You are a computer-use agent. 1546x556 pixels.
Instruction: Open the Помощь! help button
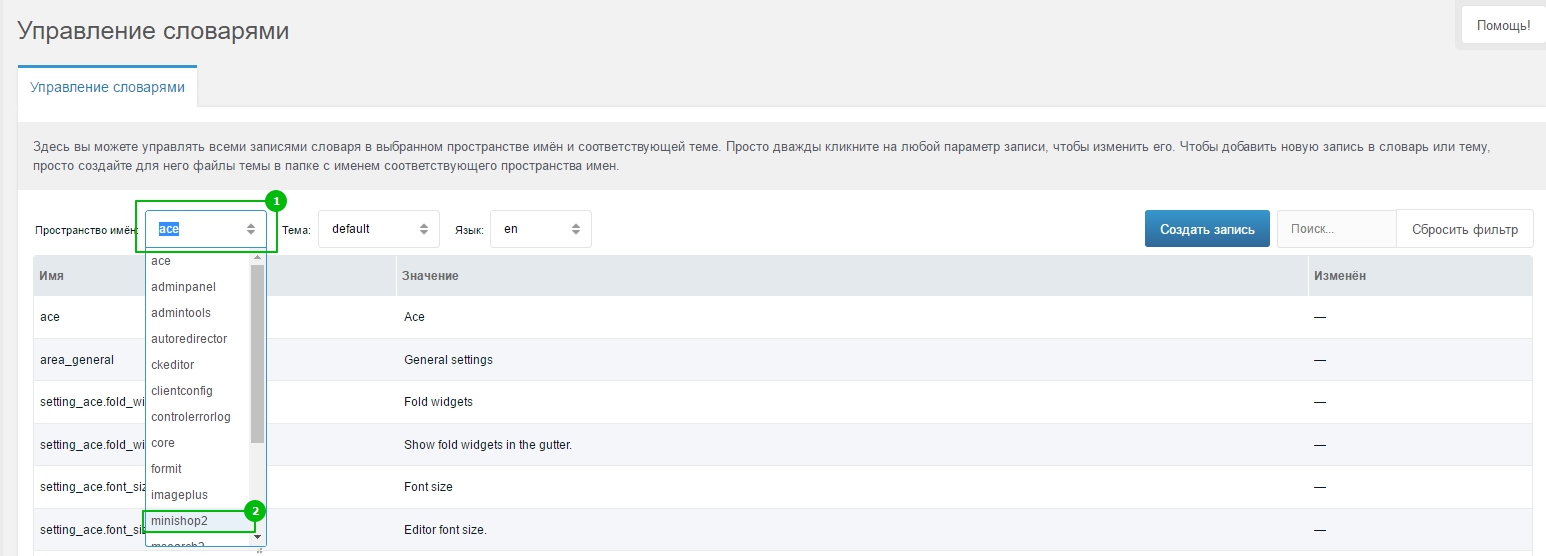coord(1503,26)
